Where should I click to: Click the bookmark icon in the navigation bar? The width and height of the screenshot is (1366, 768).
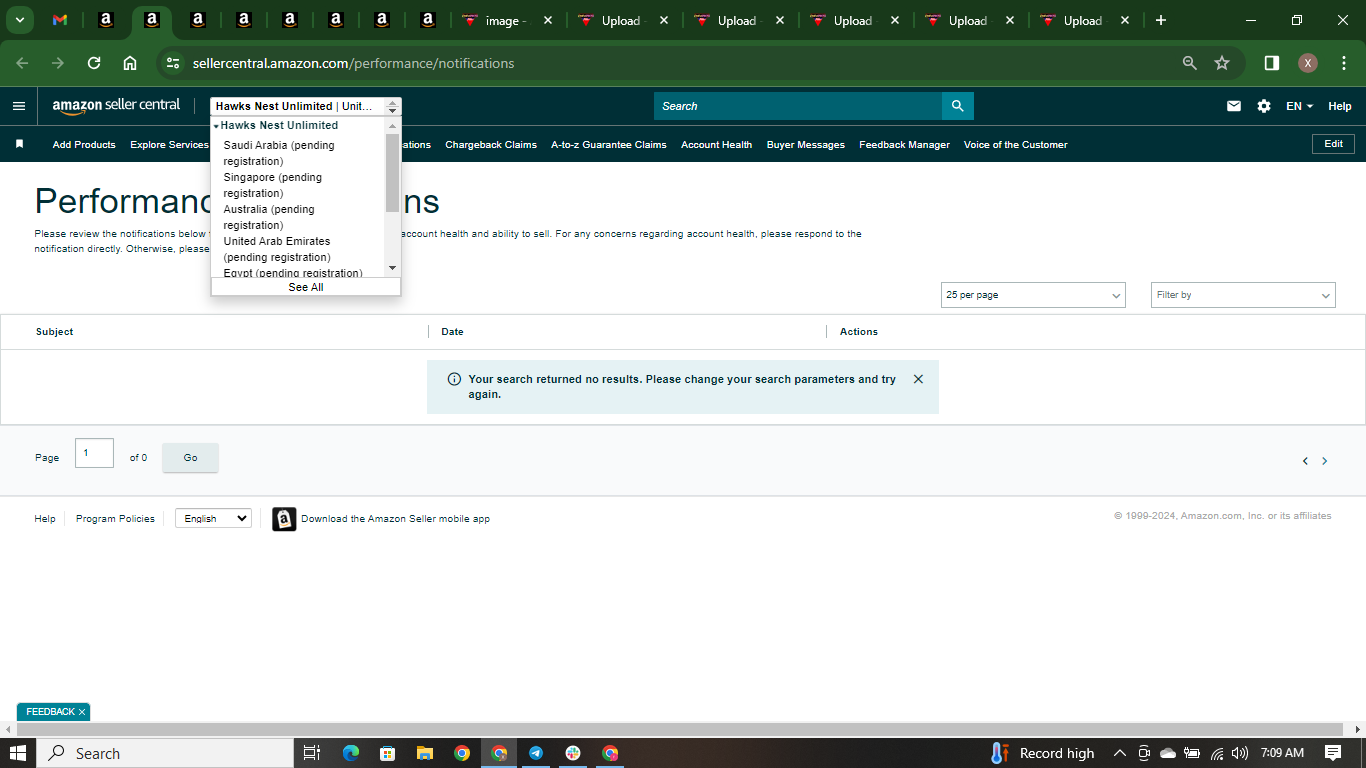point(19,144)
